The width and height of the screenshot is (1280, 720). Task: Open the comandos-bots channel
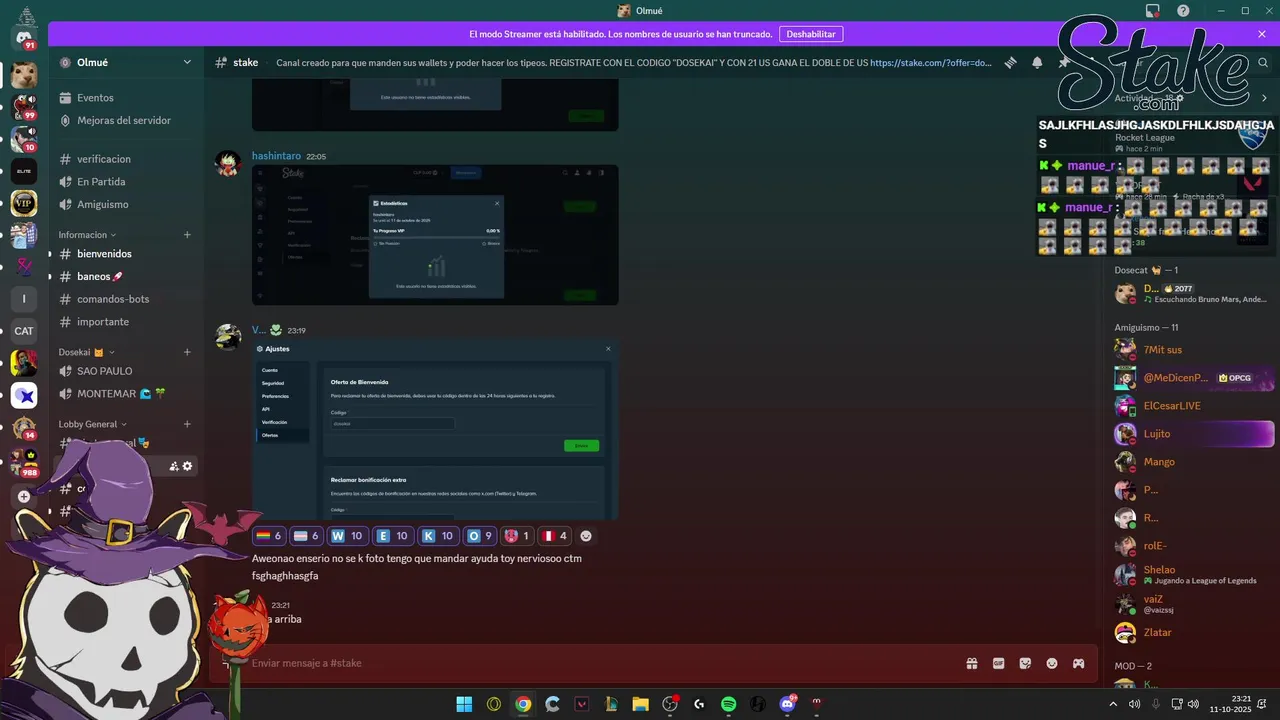tap(127, 299)
